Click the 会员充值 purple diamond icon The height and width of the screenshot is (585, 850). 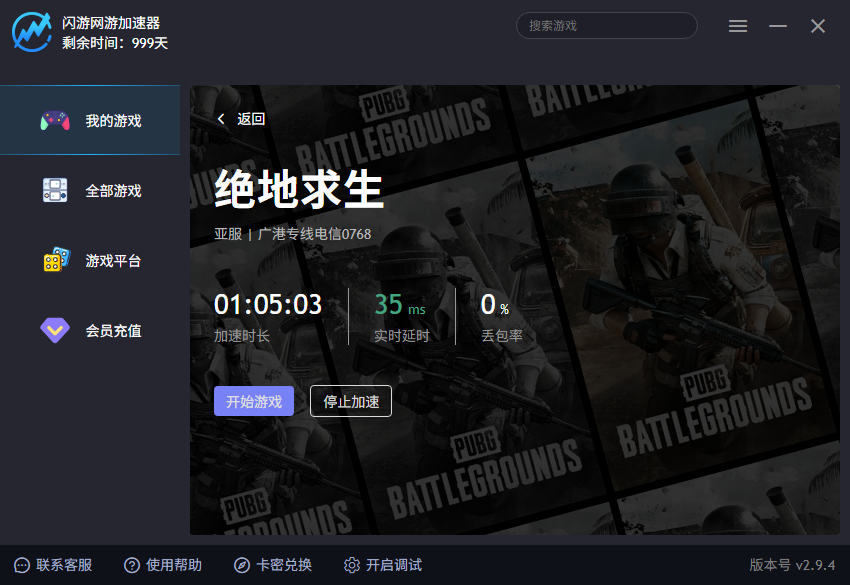pos(55,330)
